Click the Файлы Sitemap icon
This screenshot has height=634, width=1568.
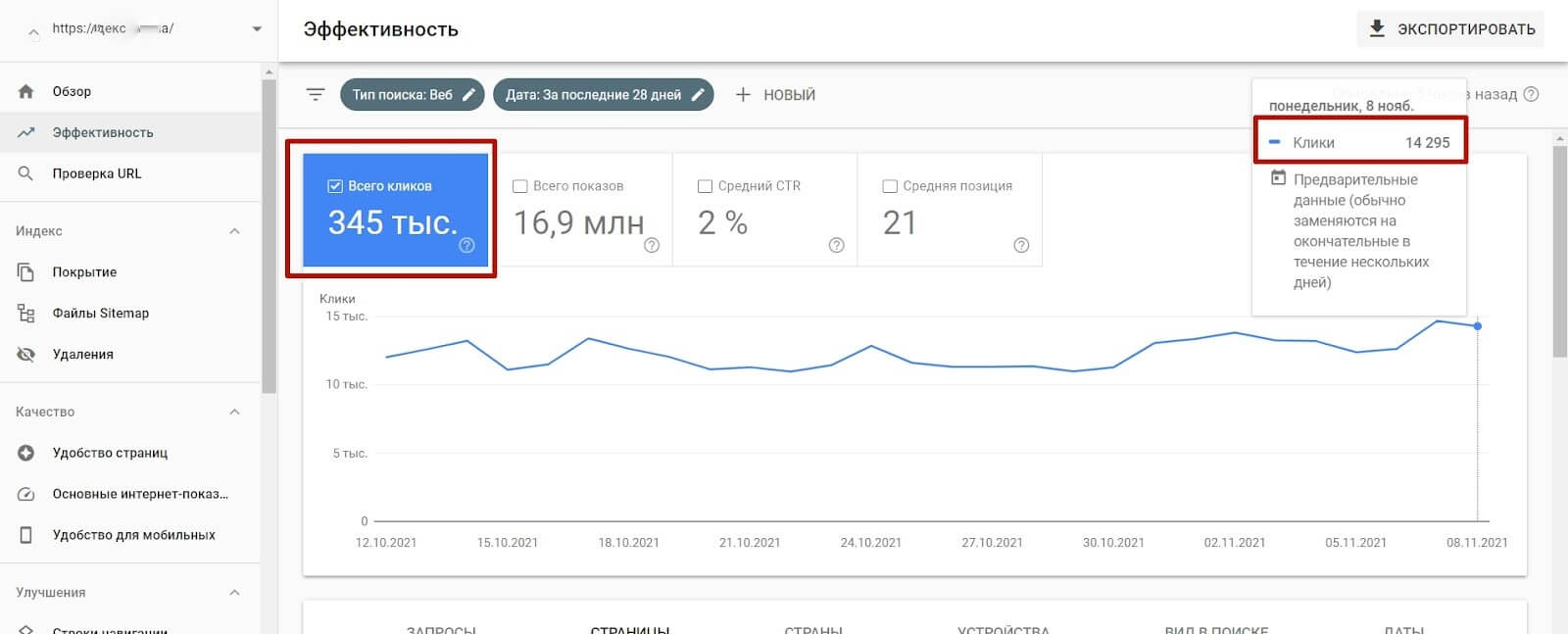[x=26, y=314]
